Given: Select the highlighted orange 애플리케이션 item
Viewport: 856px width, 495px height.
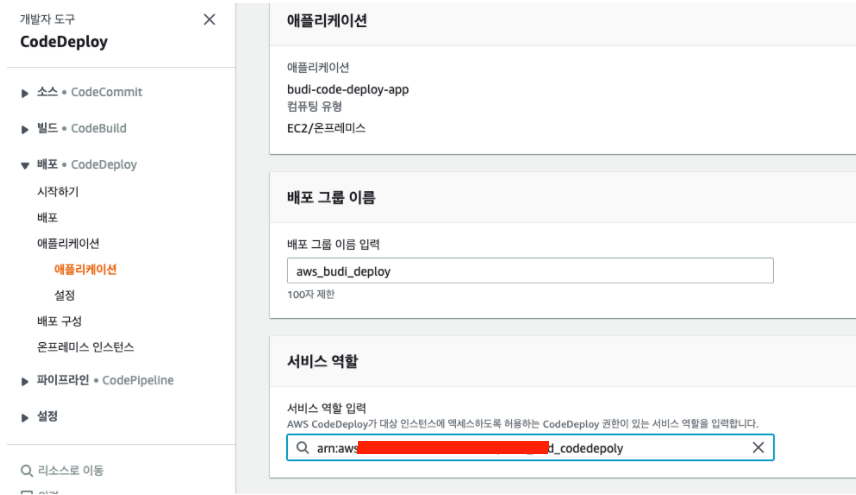Looking at the screenshot, I should (x=85, y=269).
